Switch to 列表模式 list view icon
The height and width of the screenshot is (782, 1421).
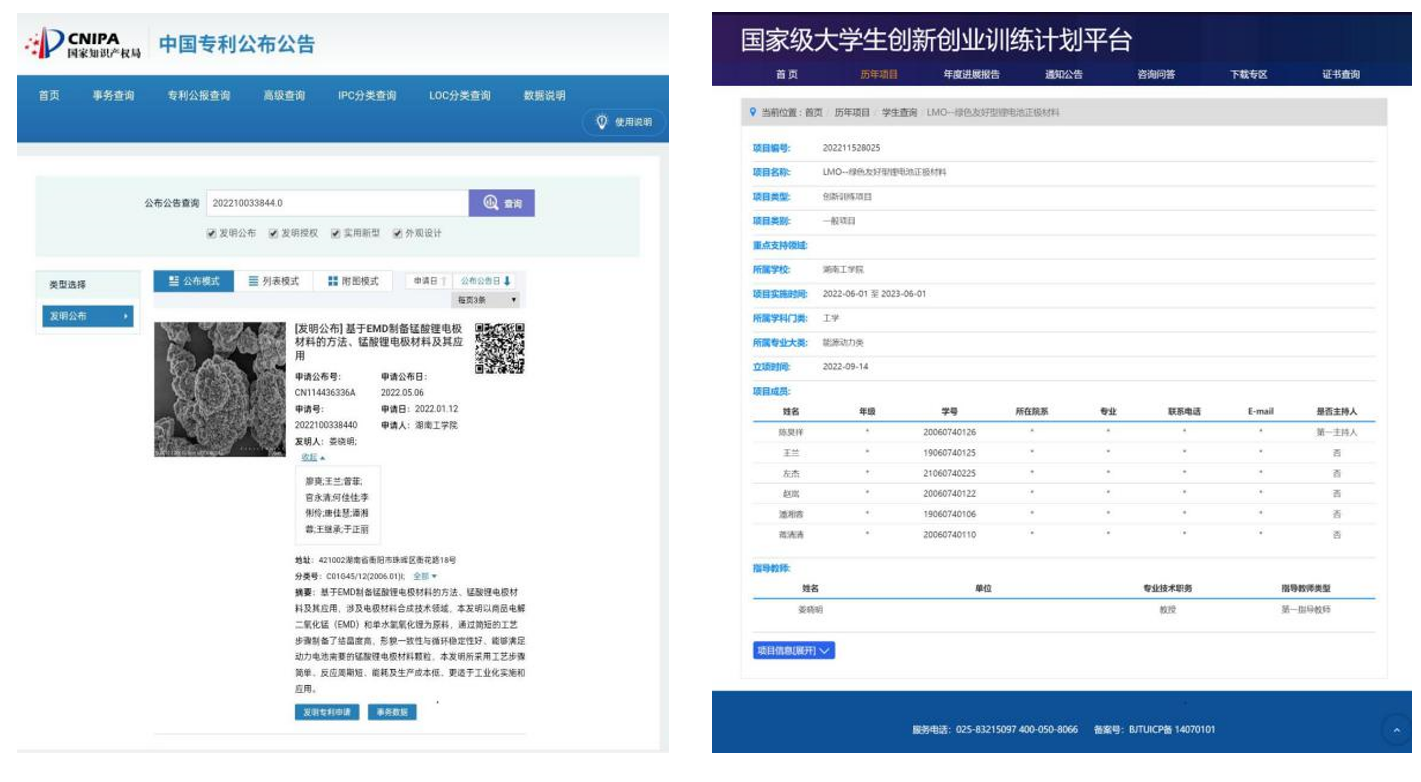point(254,282)
